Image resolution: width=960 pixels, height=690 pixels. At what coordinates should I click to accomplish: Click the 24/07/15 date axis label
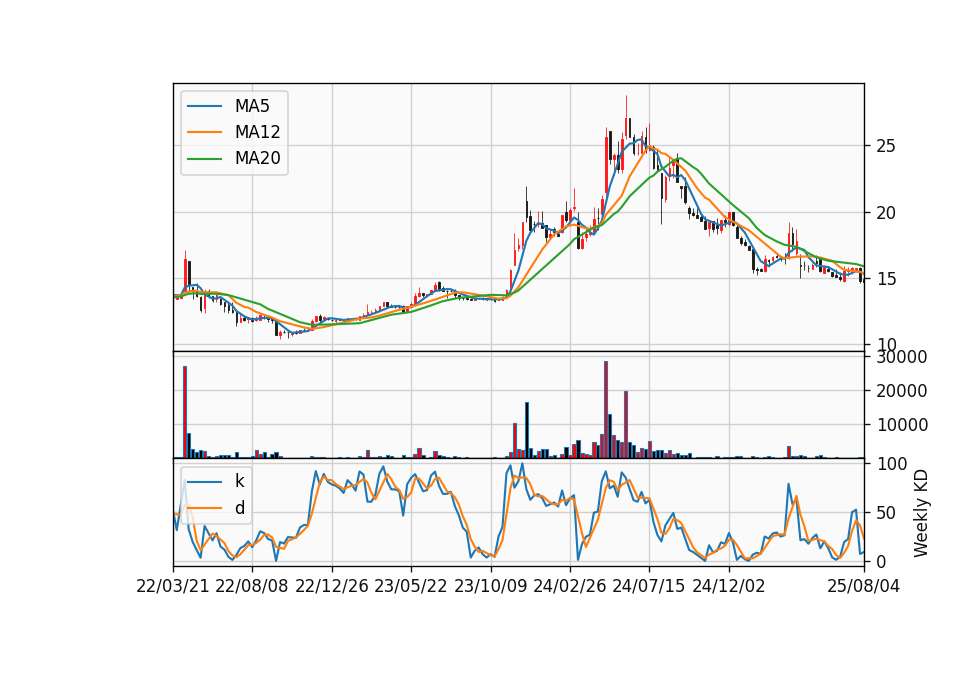click(649, 586)
